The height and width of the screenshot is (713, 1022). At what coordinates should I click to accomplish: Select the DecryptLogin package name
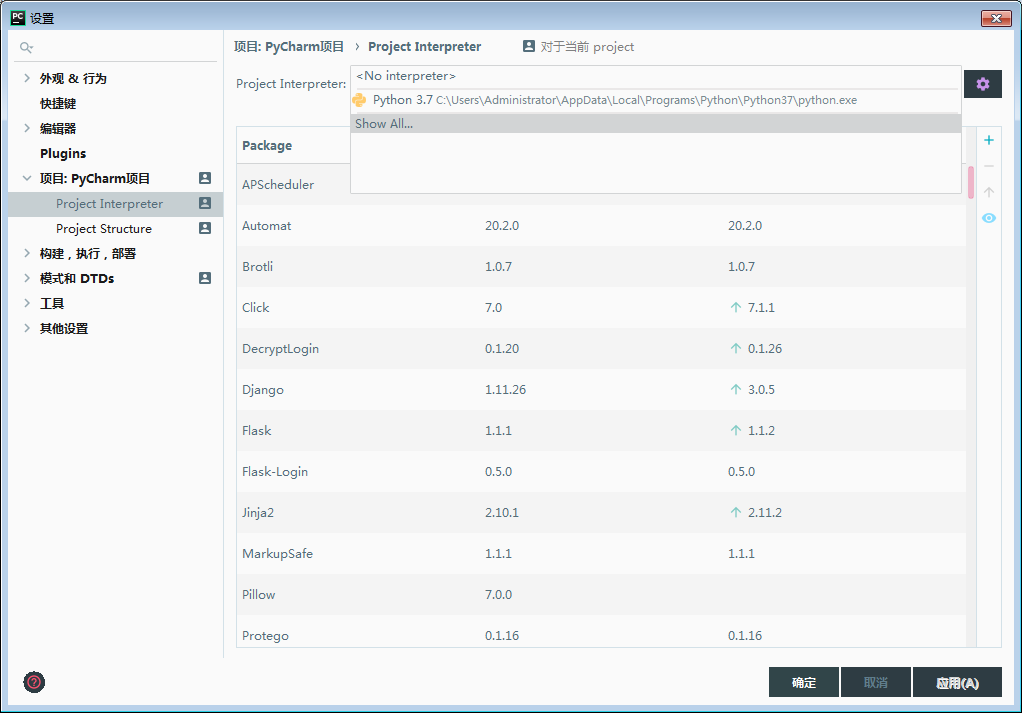[x=280, y=349]
